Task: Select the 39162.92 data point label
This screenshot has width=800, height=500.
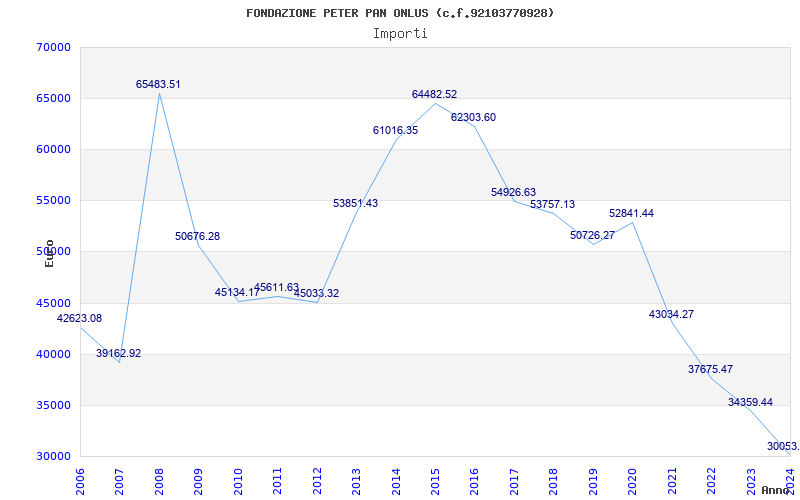Action: (x=118, y=354)
